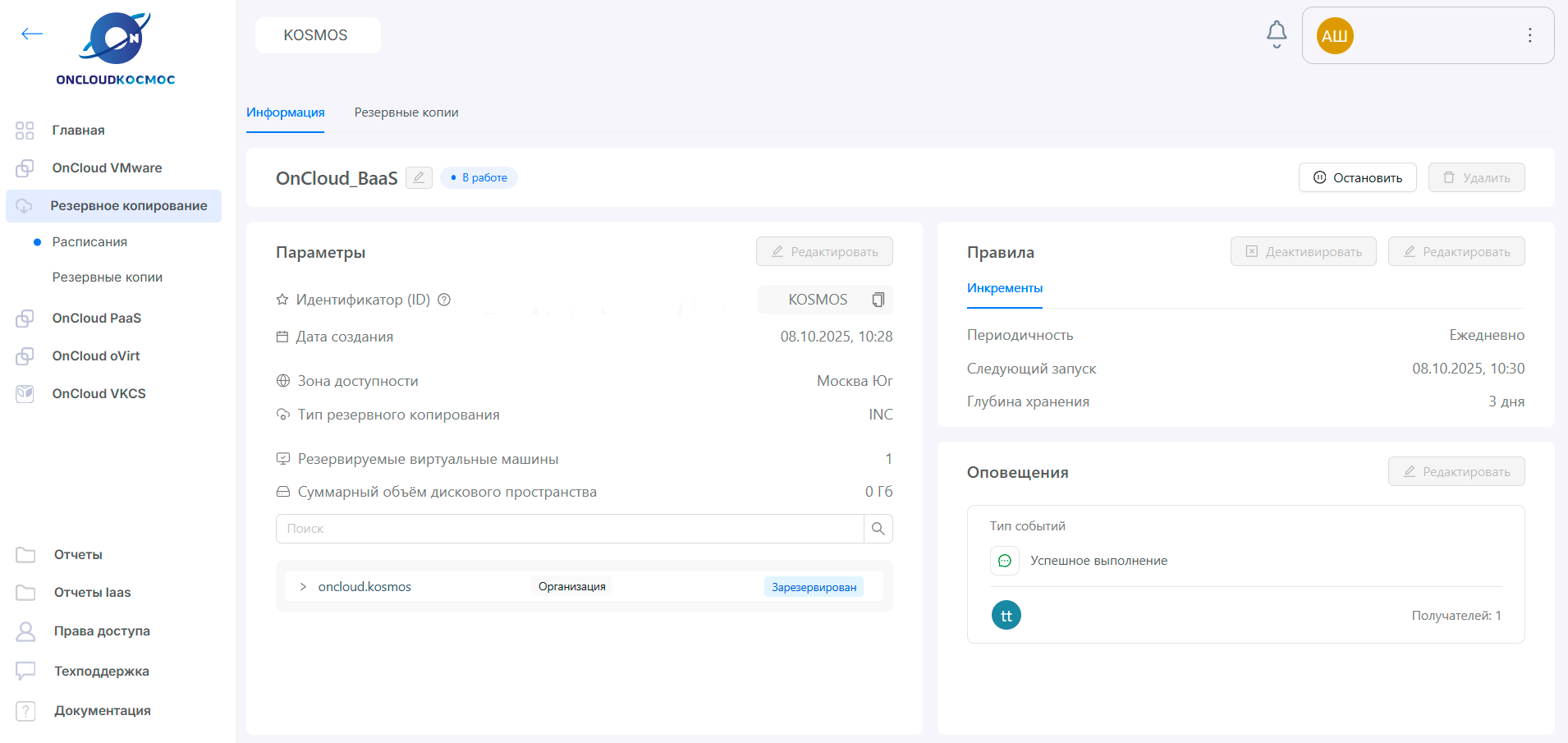The height and width of the screenshot is (743, 1568).
Task: Expand the oncloud.kosmos tree row
Action: (303, 586)
